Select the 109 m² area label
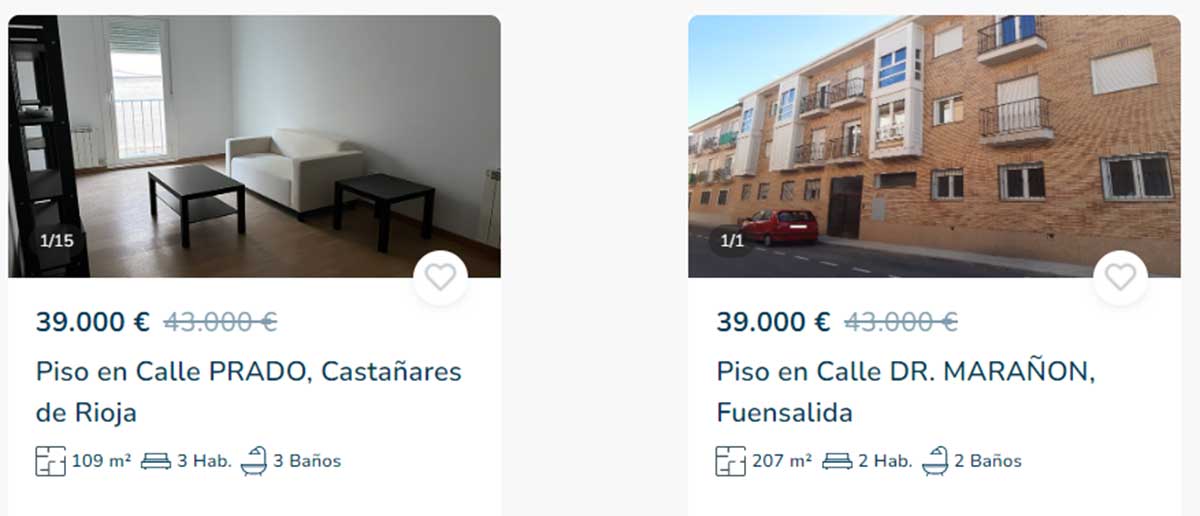1200x516 pixels. pos(101,461)
